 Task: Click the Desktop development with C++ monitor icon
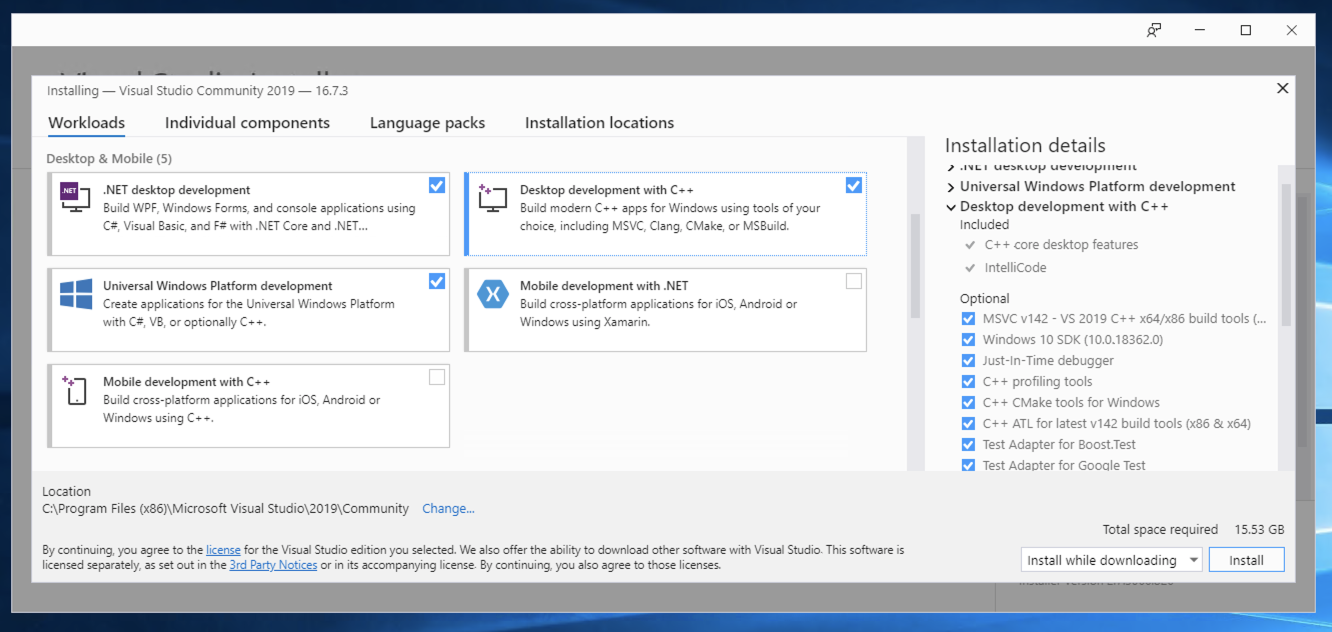point(493,198)
